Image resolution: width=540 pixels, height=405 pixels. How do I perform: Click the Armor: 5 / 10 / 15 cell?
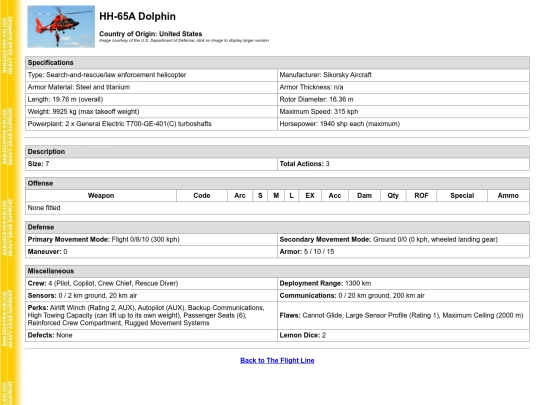click(403, 252)
